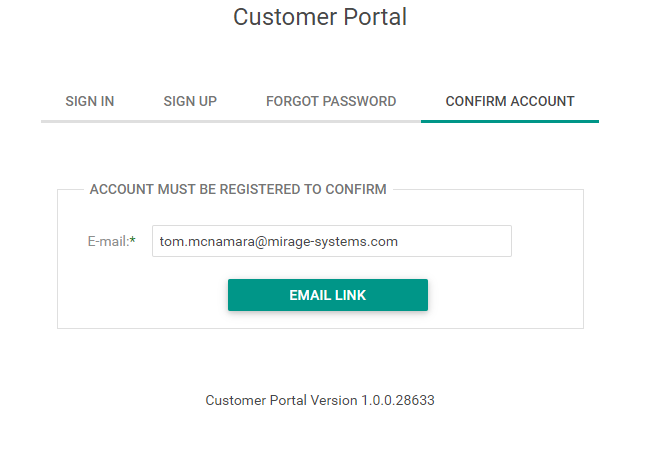Go to the Forgot Password tab
The width and height of the screenshot is (663, 449).
coord(331,101)
